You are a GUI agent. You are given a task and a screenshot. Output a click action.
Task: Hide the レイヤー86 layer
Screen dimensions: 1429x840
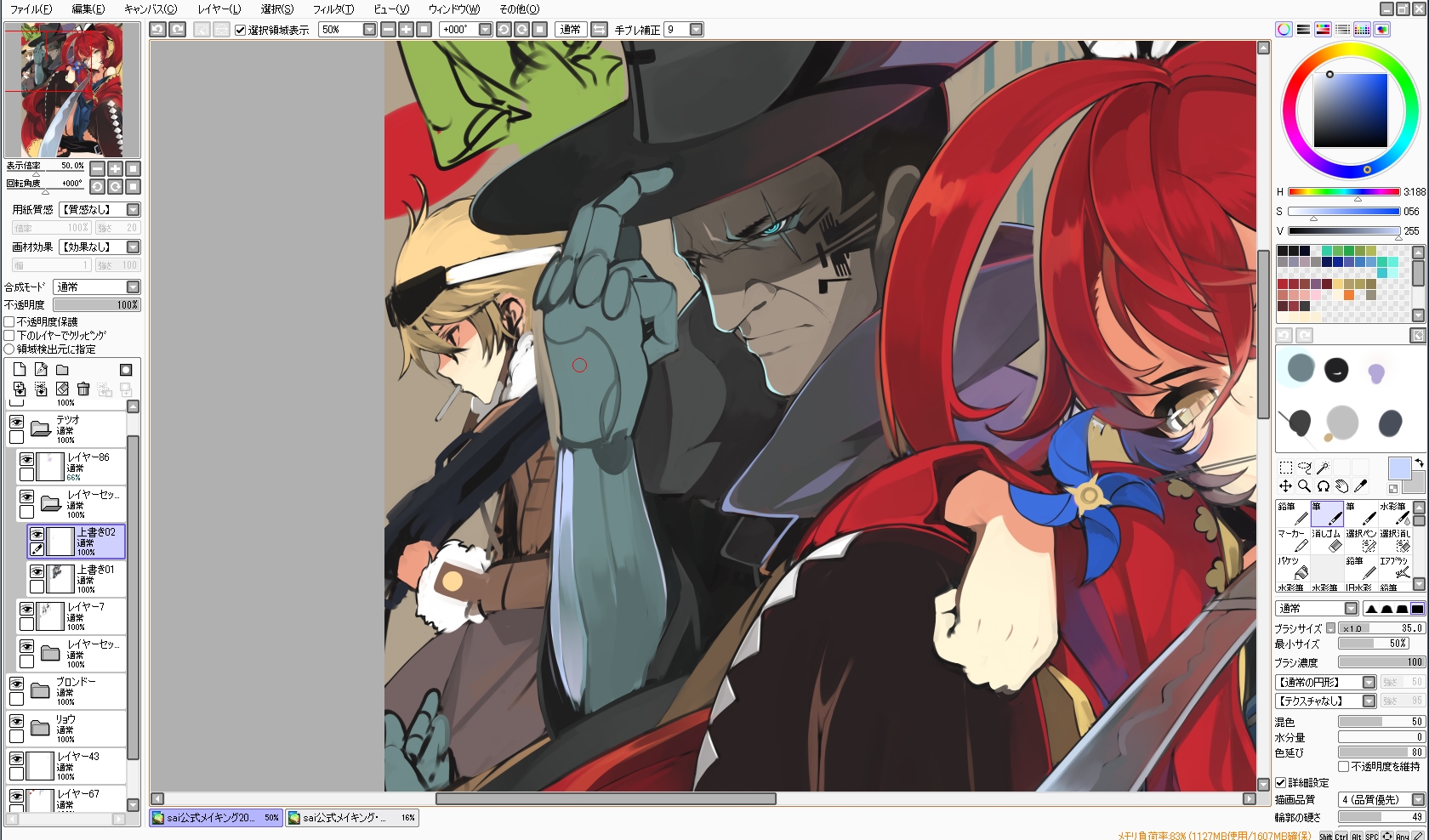[x=27, y=459]
